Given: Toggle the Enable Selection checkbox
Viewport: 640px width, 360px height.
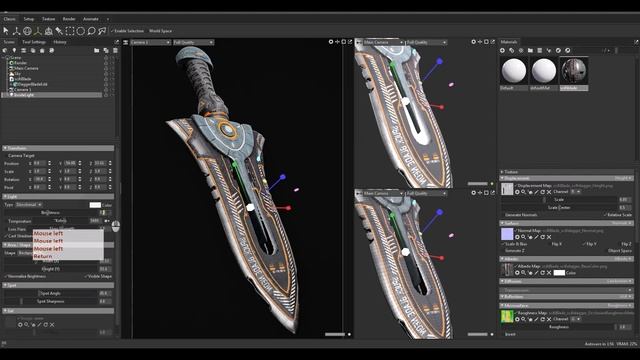Looking at the screenshot, I should 127,31.
